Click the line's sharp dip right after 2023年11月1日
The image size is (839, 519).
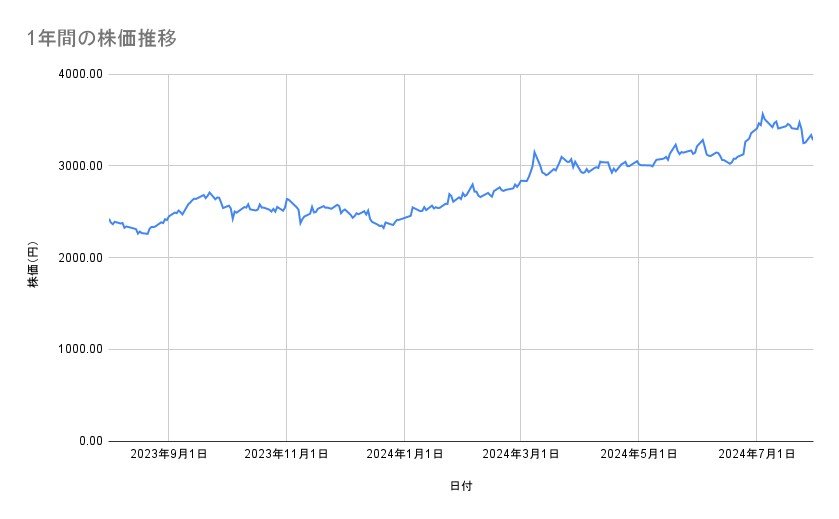point(300,223)
